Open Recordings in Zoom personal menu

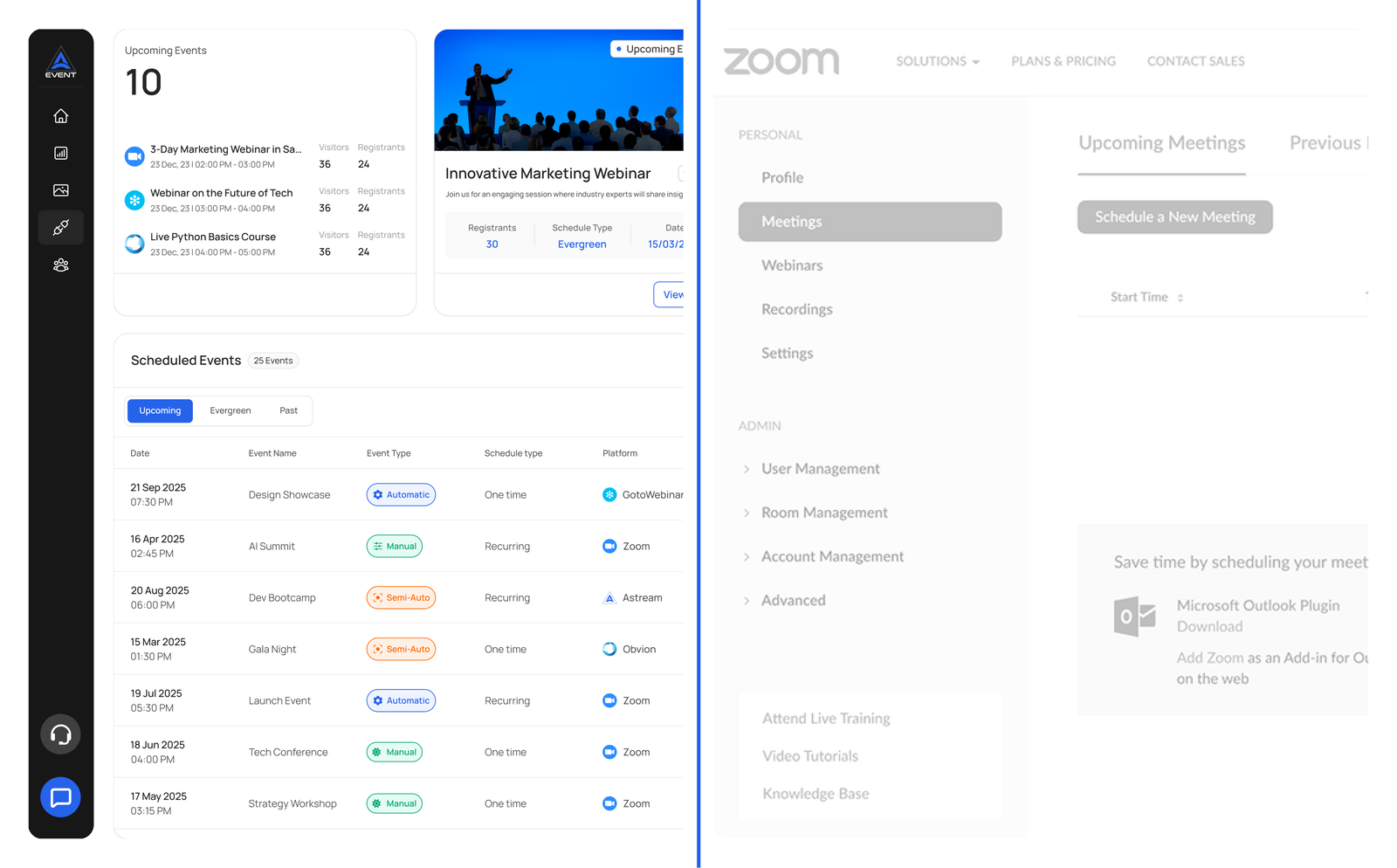pos(797,309)
